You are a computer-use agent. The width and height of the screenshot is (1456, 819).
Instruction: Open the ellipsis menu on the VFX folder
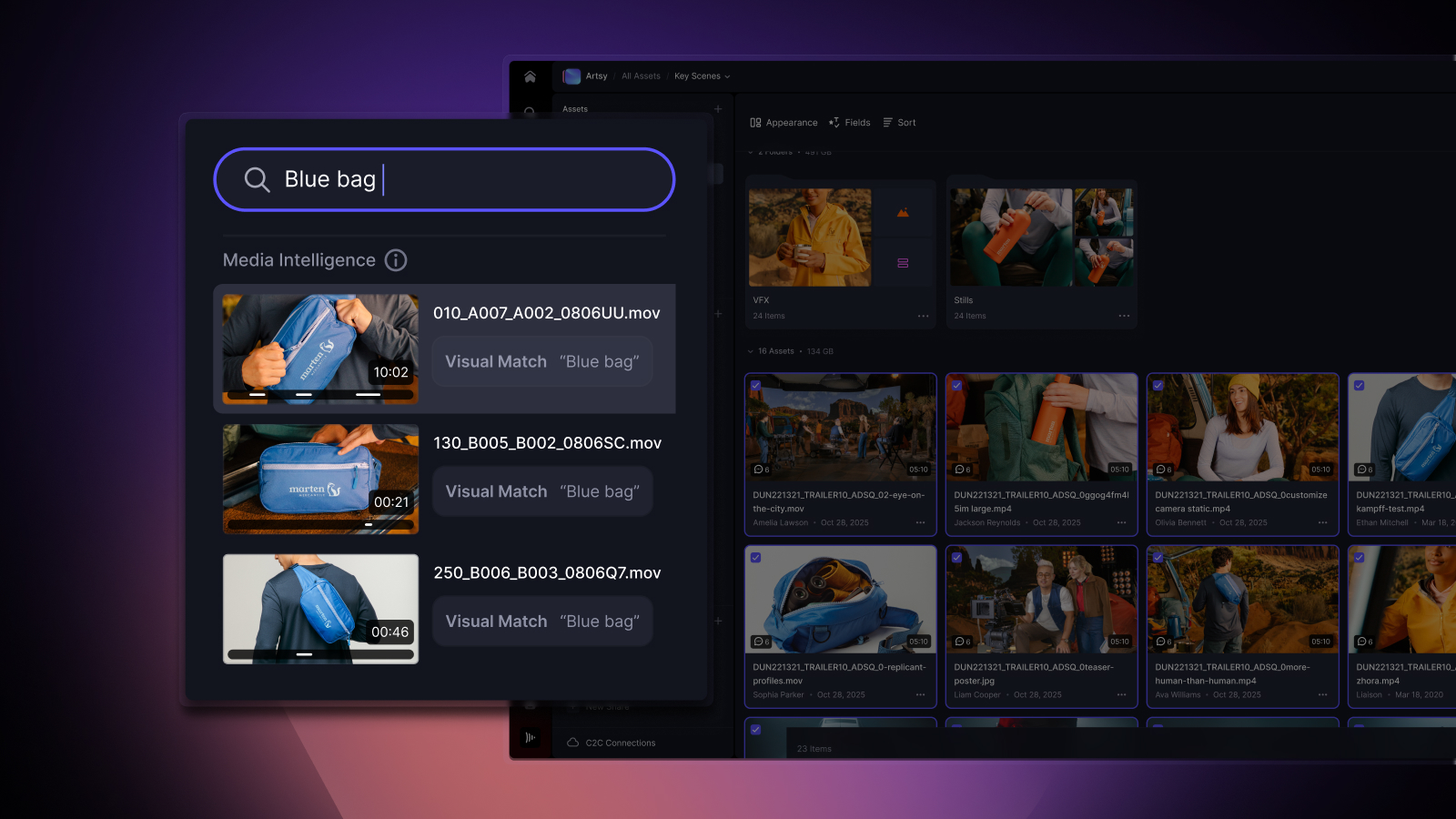point(922,316)
